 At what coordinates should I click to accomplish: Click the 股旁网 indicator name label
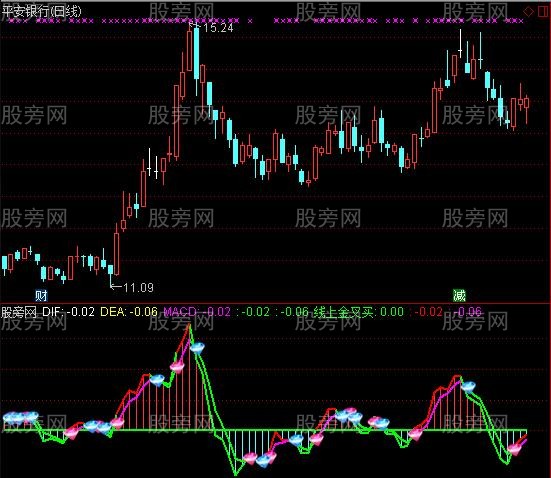tap(19, 312)
